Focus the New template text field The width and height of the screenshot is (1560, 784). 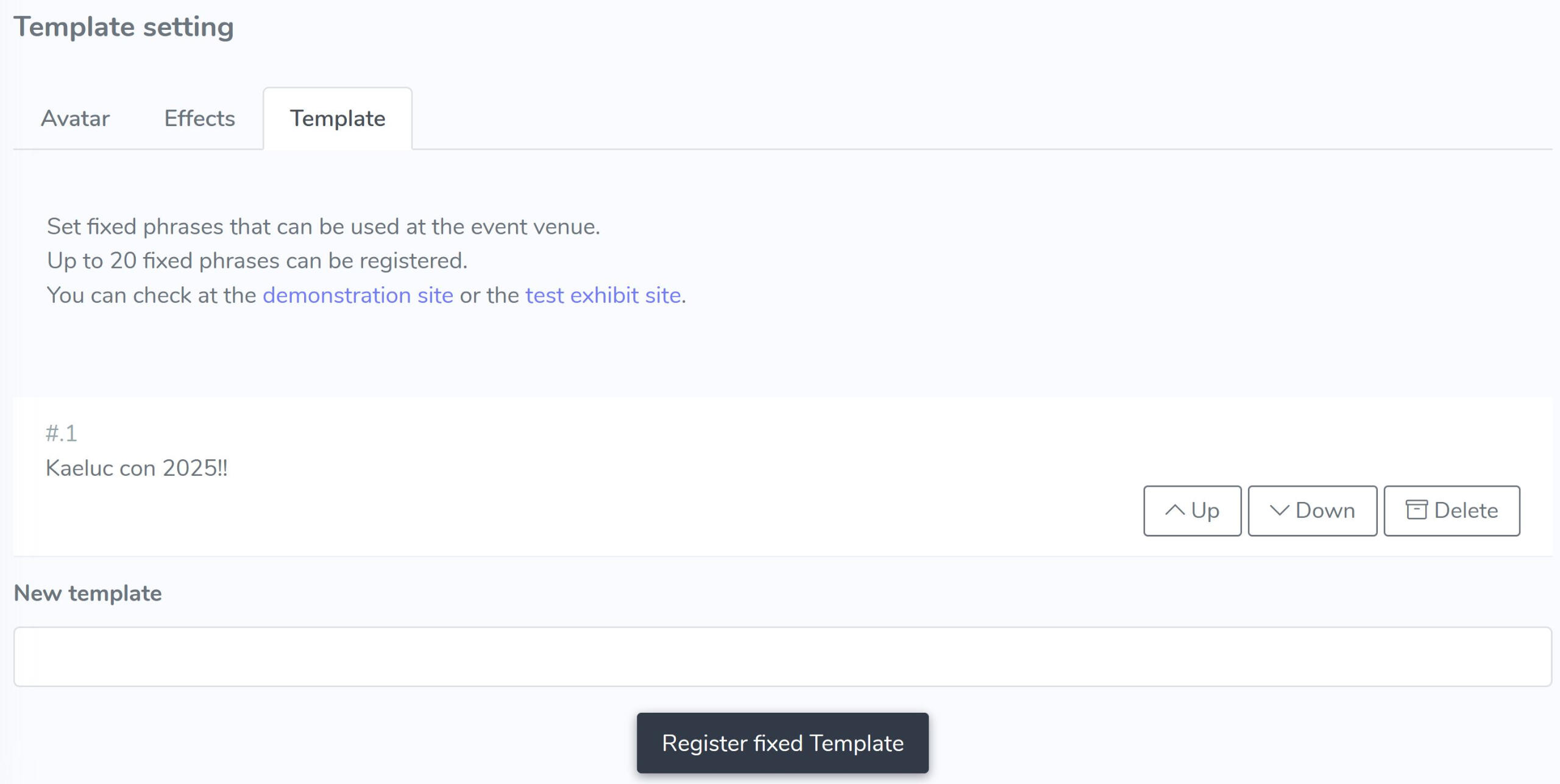[x=782, y=657]
